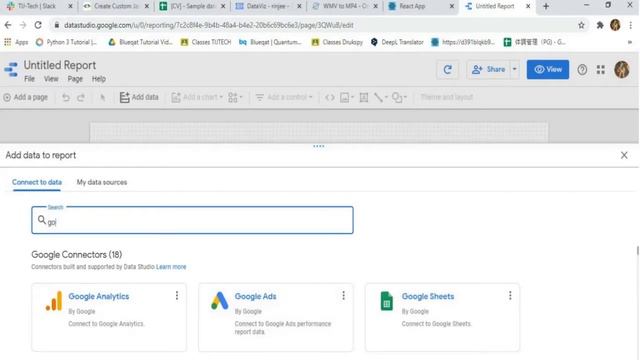Open the Add a control dropdown
The height and width of the screenshot is (360, 640).
click(x=284, y=97)
